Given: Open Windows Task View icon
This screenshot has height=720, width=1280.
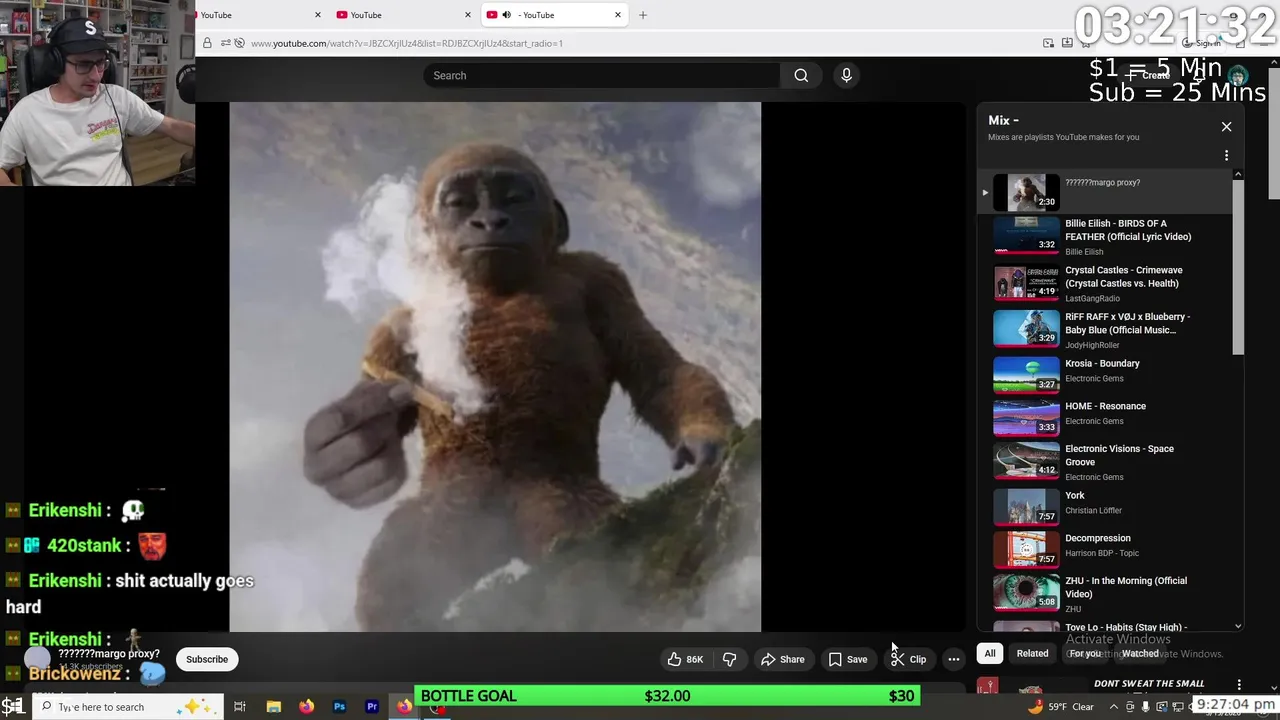Looking at the screenshot, I should pyautogui.click(x=240, y=707).
